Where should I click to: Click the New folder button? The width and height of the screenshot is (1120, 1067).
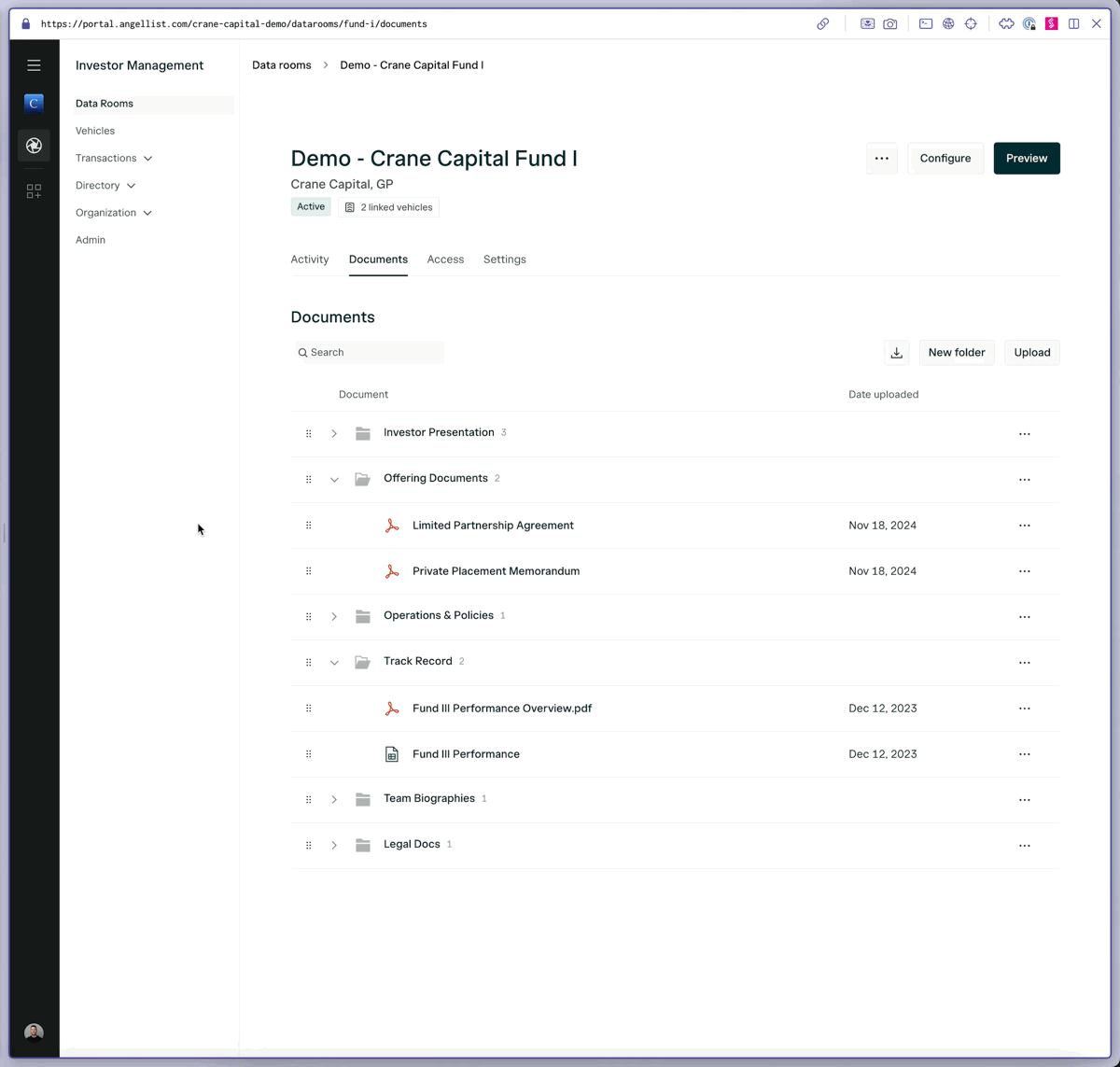pyautogui.click(x=957, y=353)
